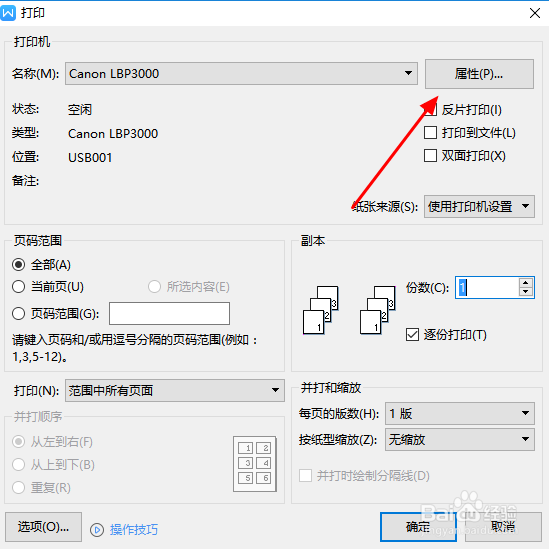Close the print dialog window

point(535,13)
